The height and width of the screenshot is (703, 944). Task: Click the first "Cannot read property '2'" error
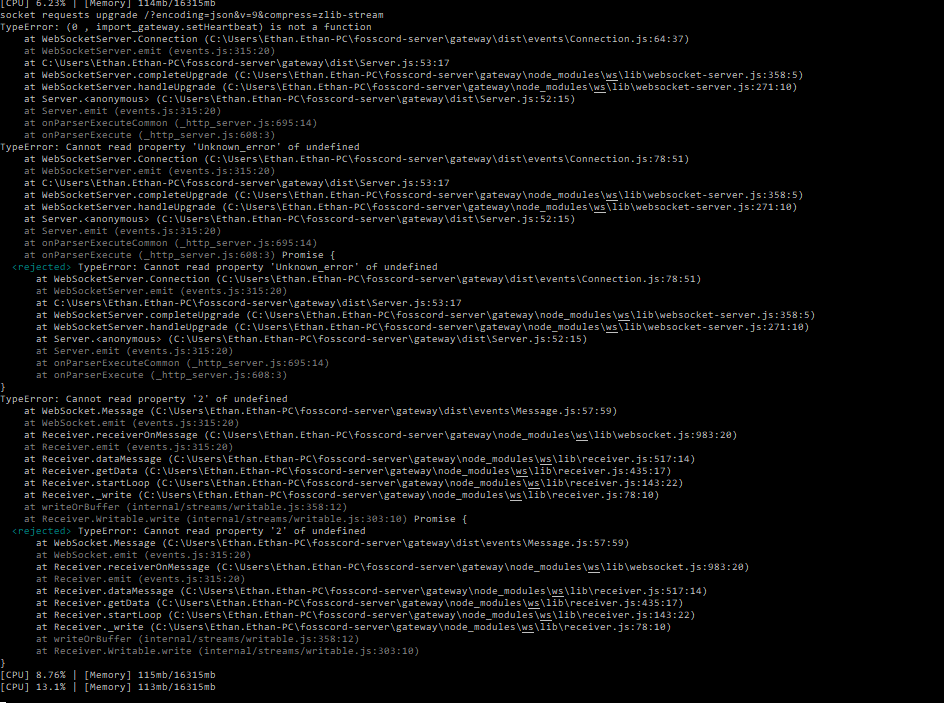143,398
